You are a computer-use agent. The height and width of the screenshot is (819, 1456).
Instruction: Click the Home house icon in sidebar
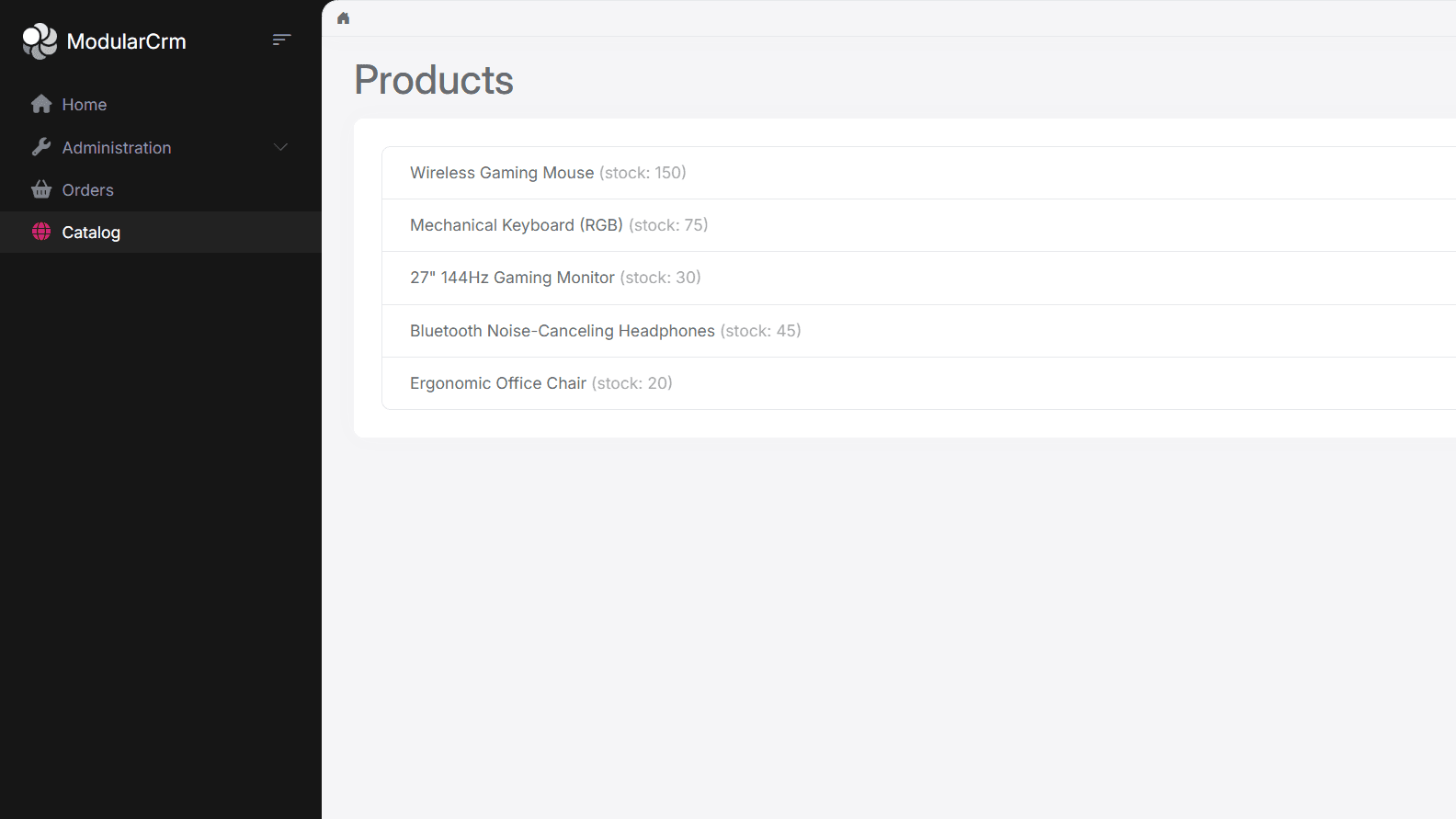[x=41, y=104]
